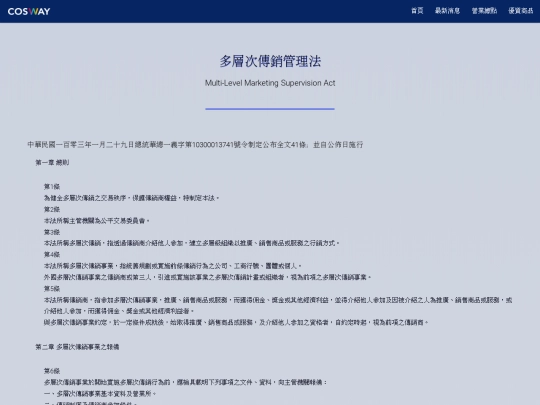Screen dimensions: 540x405
Task: Click the article label 第3條
Action: click(52, 232)
